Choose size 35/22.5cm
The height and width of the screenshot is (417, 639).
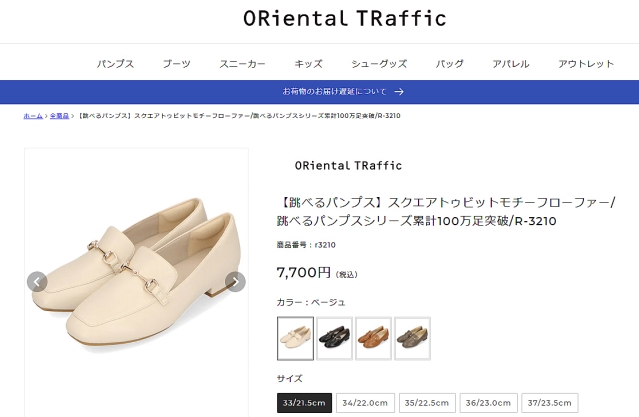pos(425,403)
